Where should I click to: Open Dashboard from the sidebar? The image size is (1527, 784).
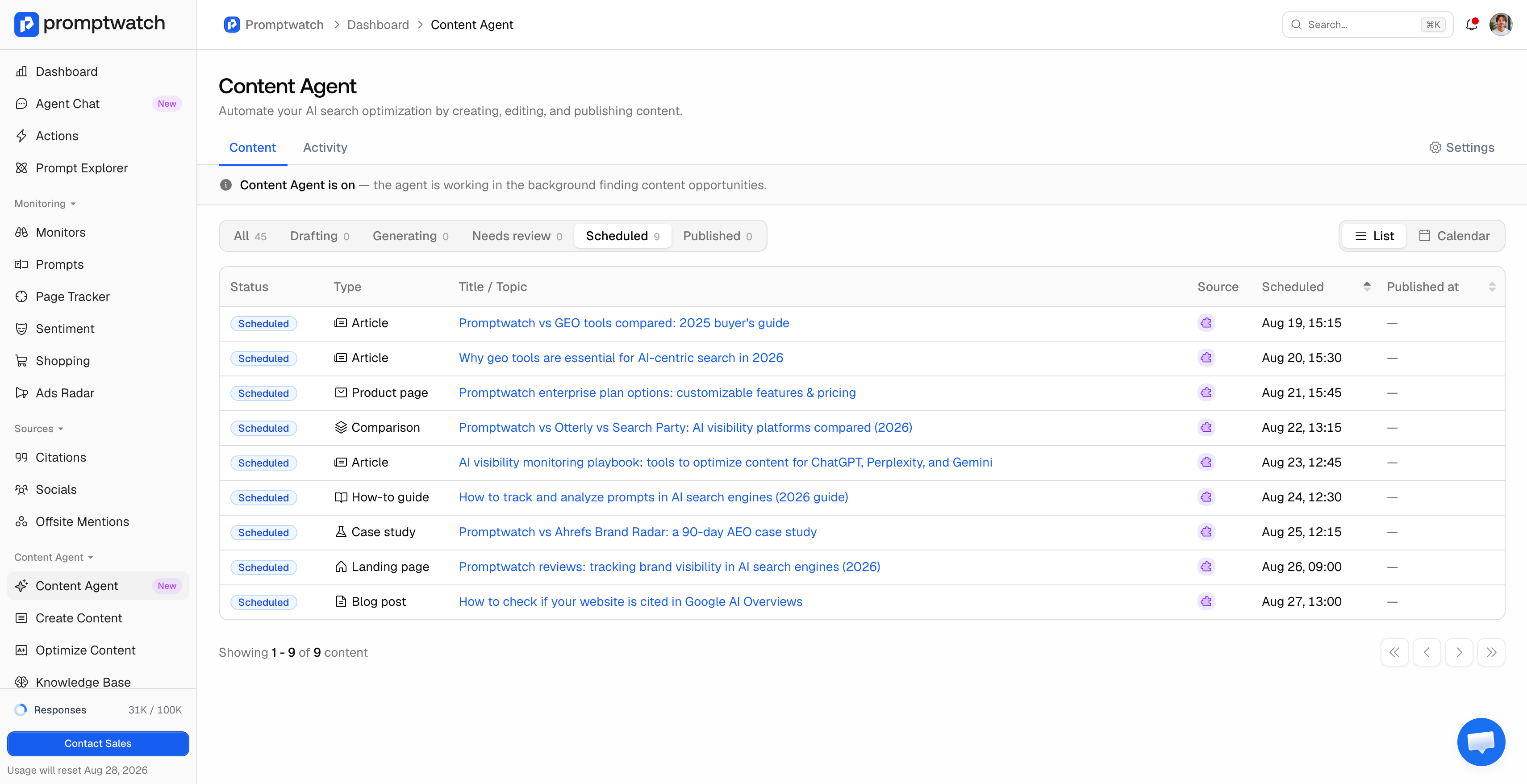[x=98, y=72]
